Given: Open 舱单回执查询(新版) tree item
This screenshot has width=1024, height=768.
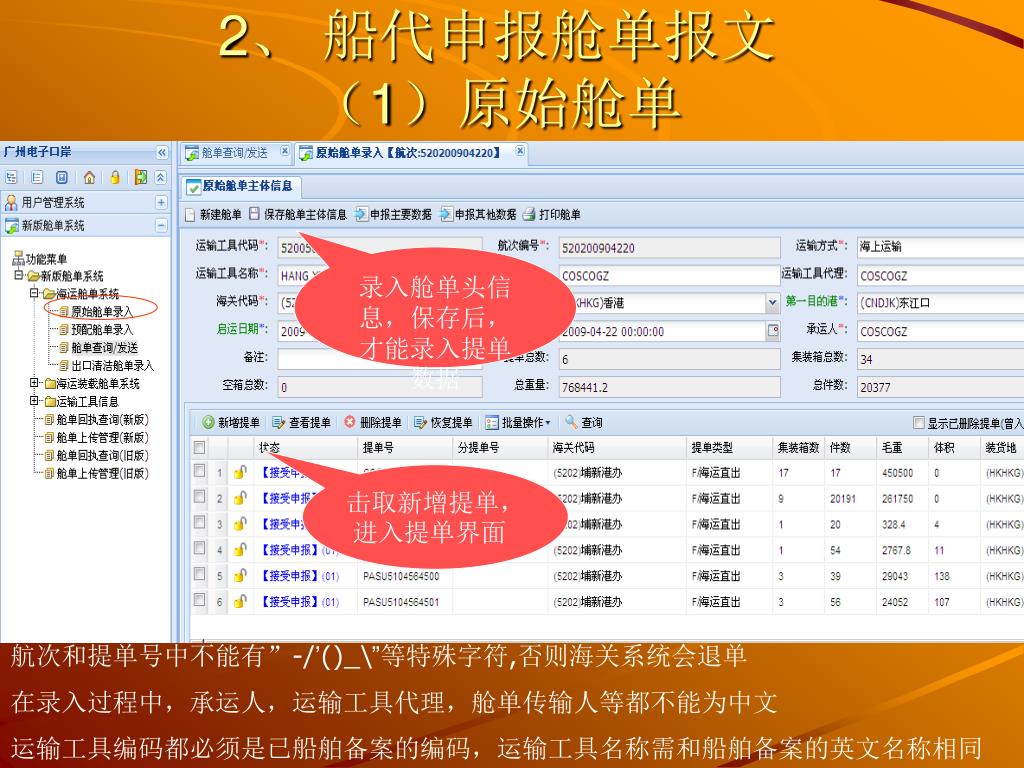Looking at the screenshot, I should 103,419.
